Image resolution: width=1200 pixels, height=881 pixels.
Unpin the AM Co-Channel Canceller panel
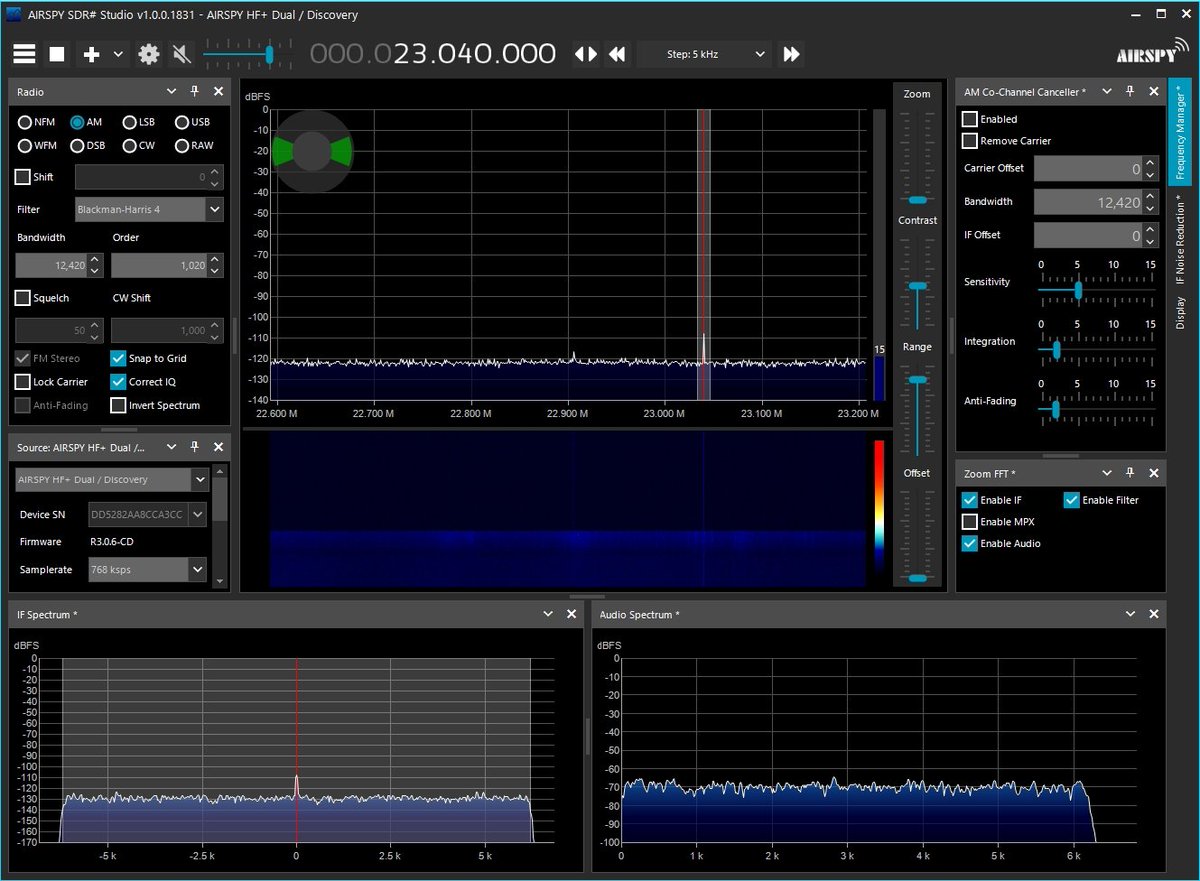click(x=1129, y=91)
